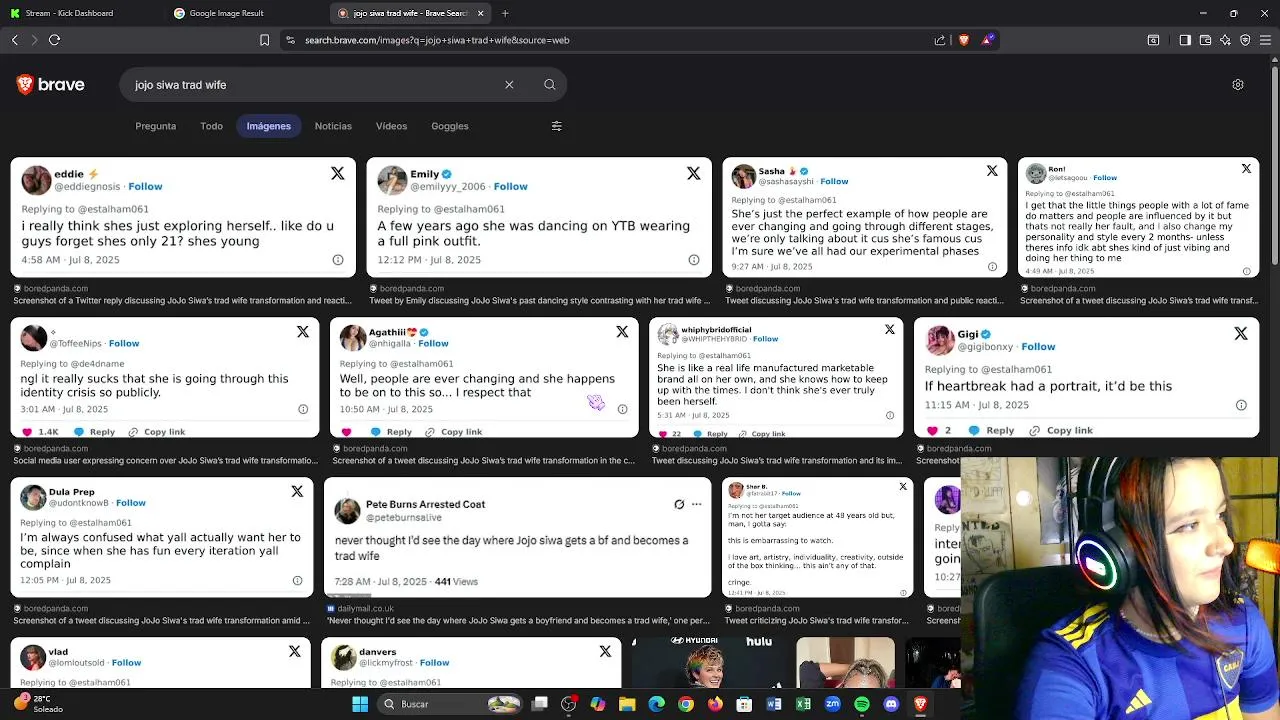Select the Pregunta search tab

(x=156, y=126)
